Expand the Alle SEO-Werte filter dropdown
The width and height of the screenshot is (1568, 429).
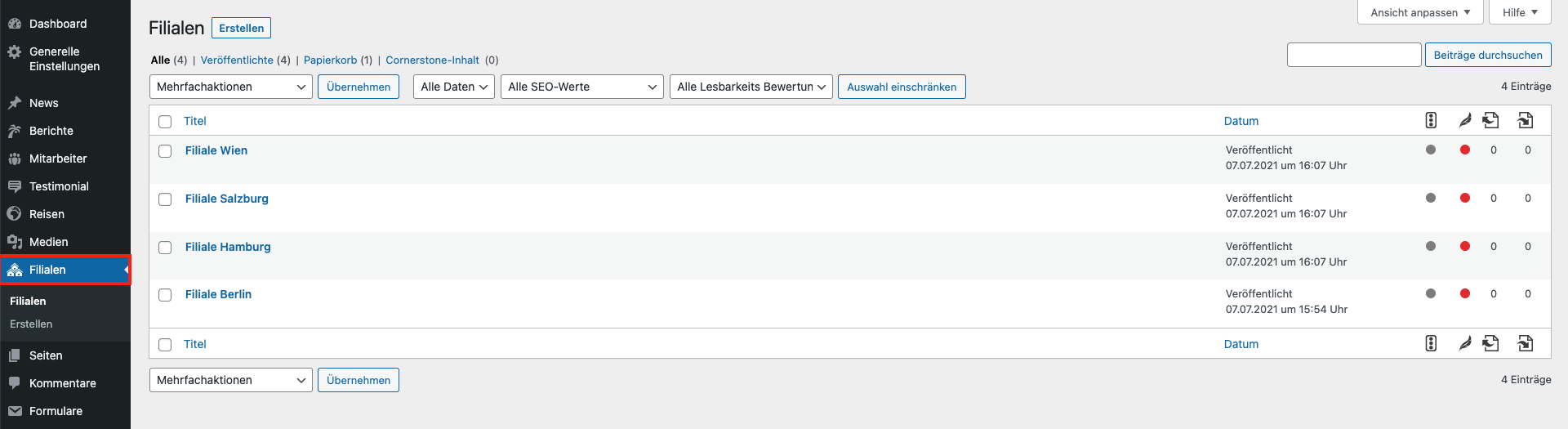(581, 87)
